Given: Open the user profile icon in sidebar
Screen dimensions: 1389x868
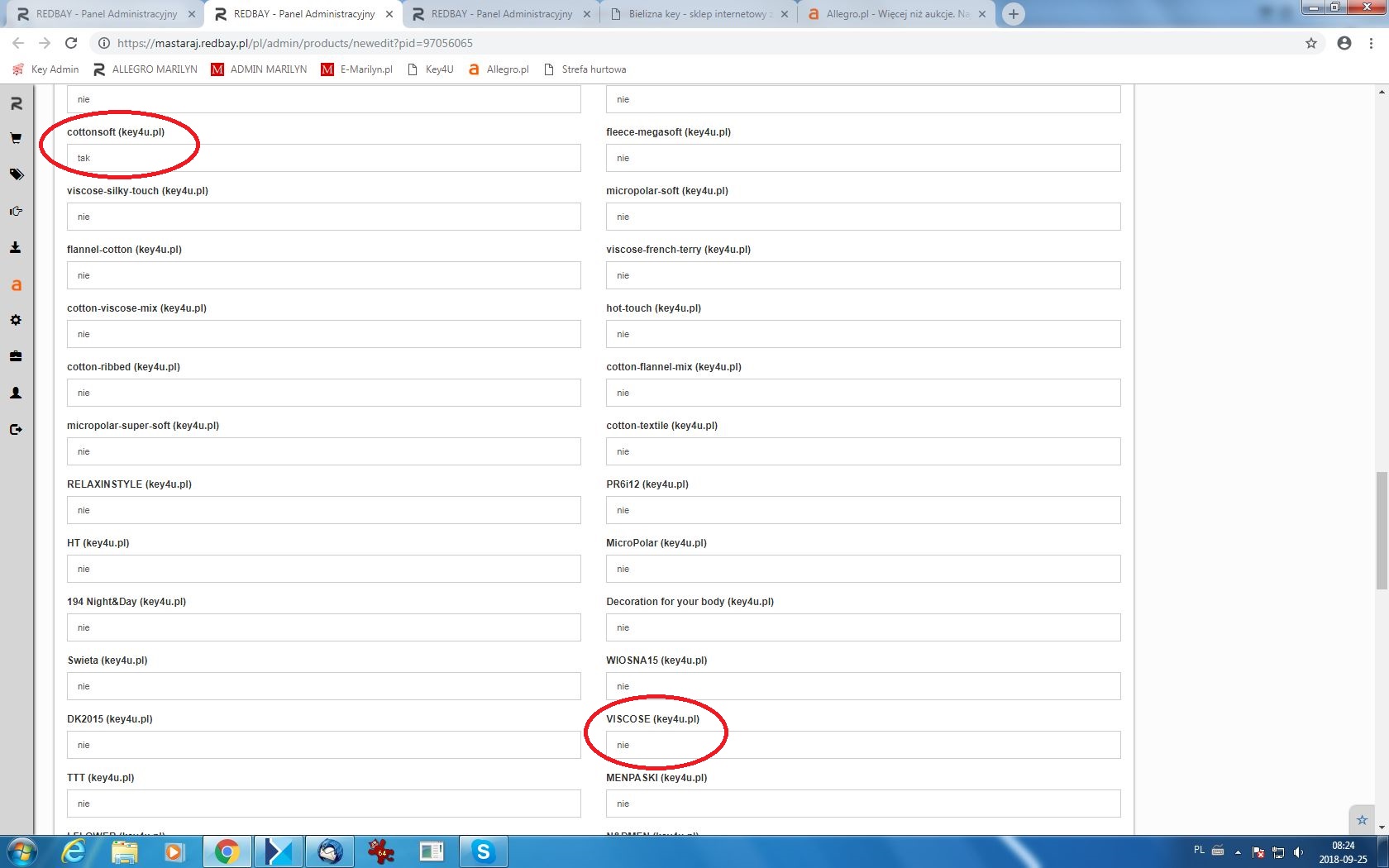Looking at the screenshot, I should [x=16, y=393].
